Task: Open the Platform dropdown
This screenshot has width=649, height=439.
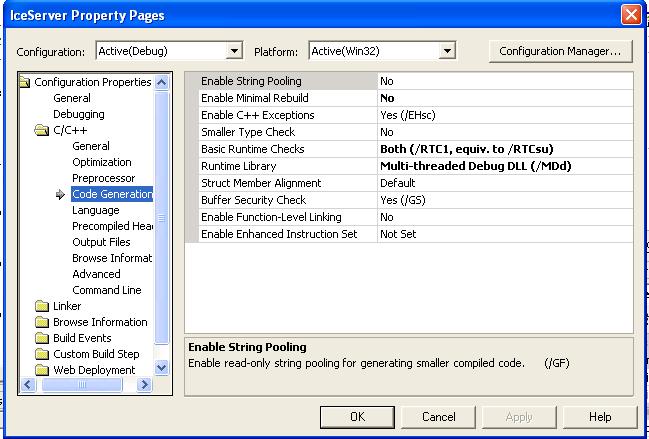Action: click(x=447, y=50)
